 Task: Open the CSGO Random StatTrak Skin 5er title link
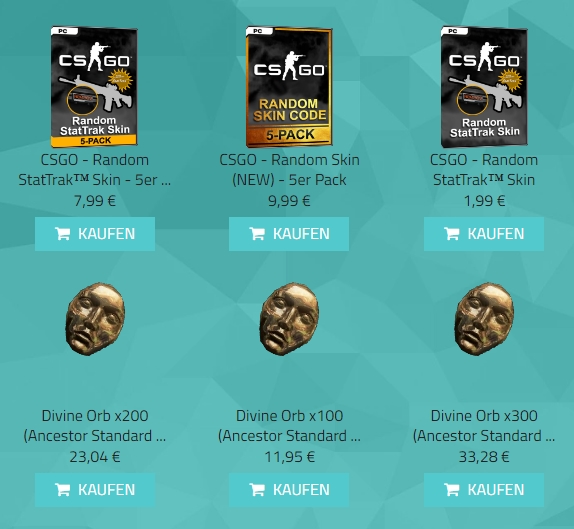coord(95,170)
